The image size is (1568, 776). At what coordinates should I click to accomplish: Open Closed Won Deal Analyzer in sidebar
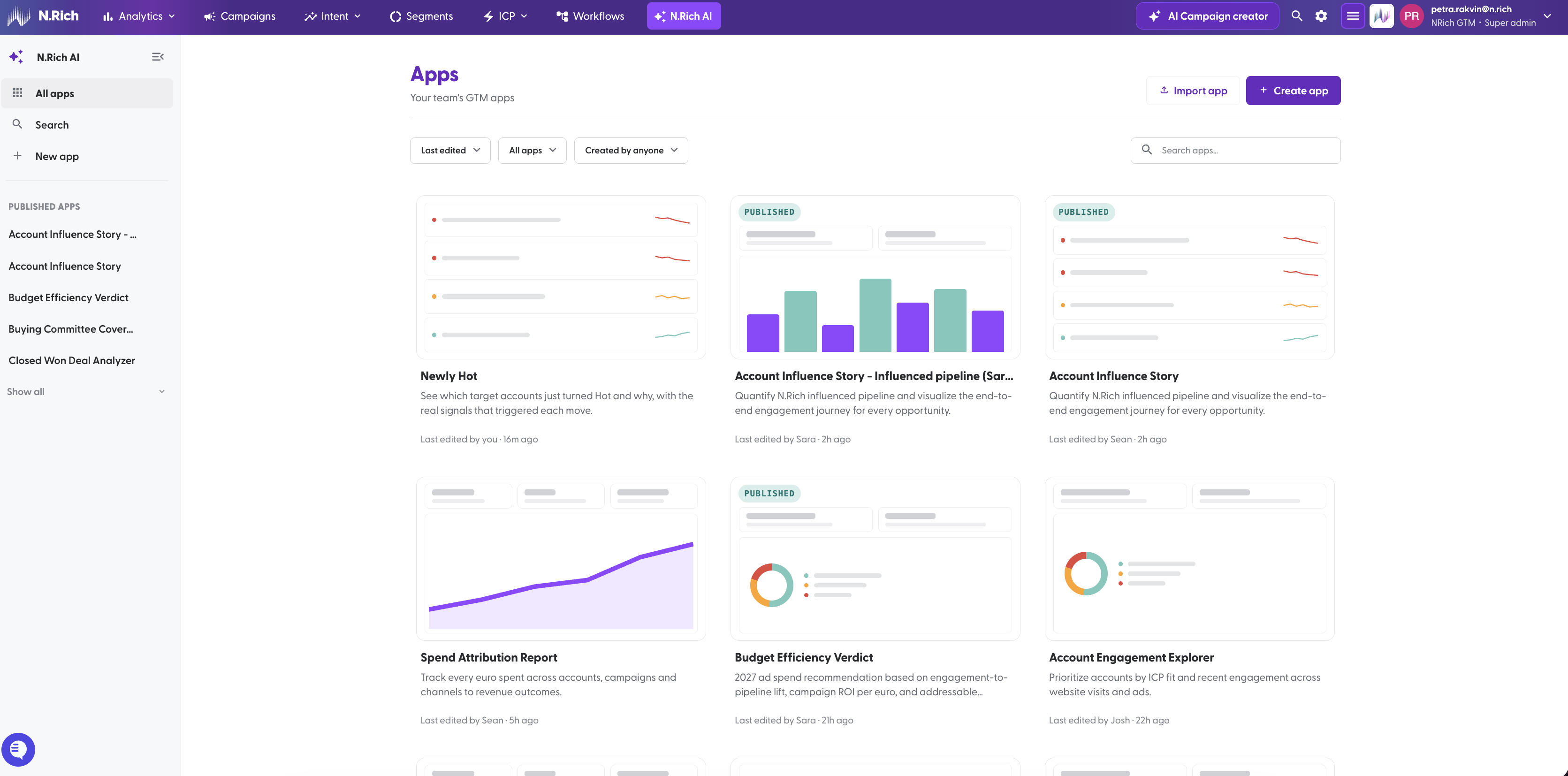coord(72,360)
